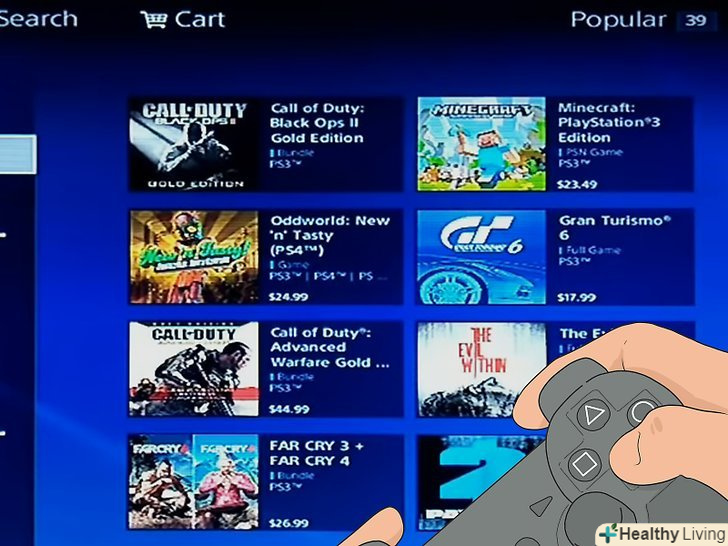Image resolution: width=728 pixels, height=546 pixels.
Task: Open Oddworld: New 'n' Tasty (PS4) title
Action: (330, 235)
